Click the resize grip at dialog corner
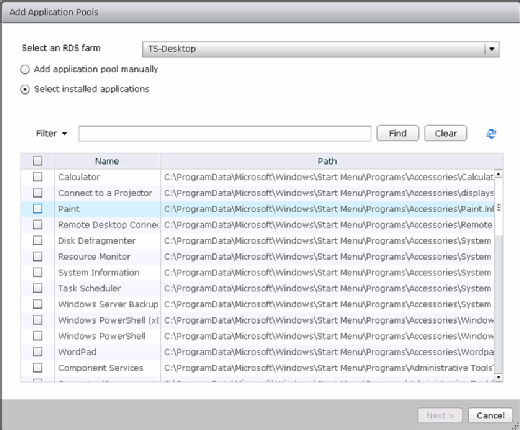Viewport: 520px width, 430px height. click(516, 426)
